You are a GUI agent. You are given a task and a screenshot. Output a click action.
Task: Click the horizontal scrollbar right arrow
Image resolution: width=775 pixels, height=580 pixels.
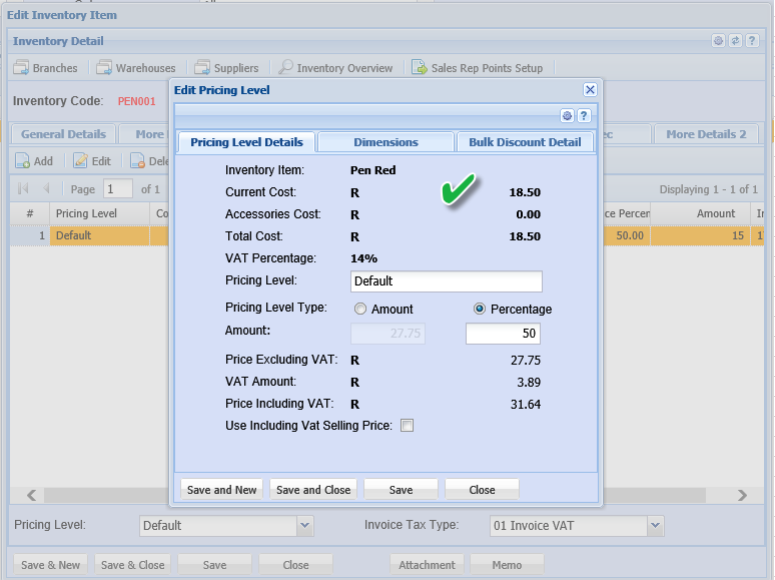coord(742,495)
